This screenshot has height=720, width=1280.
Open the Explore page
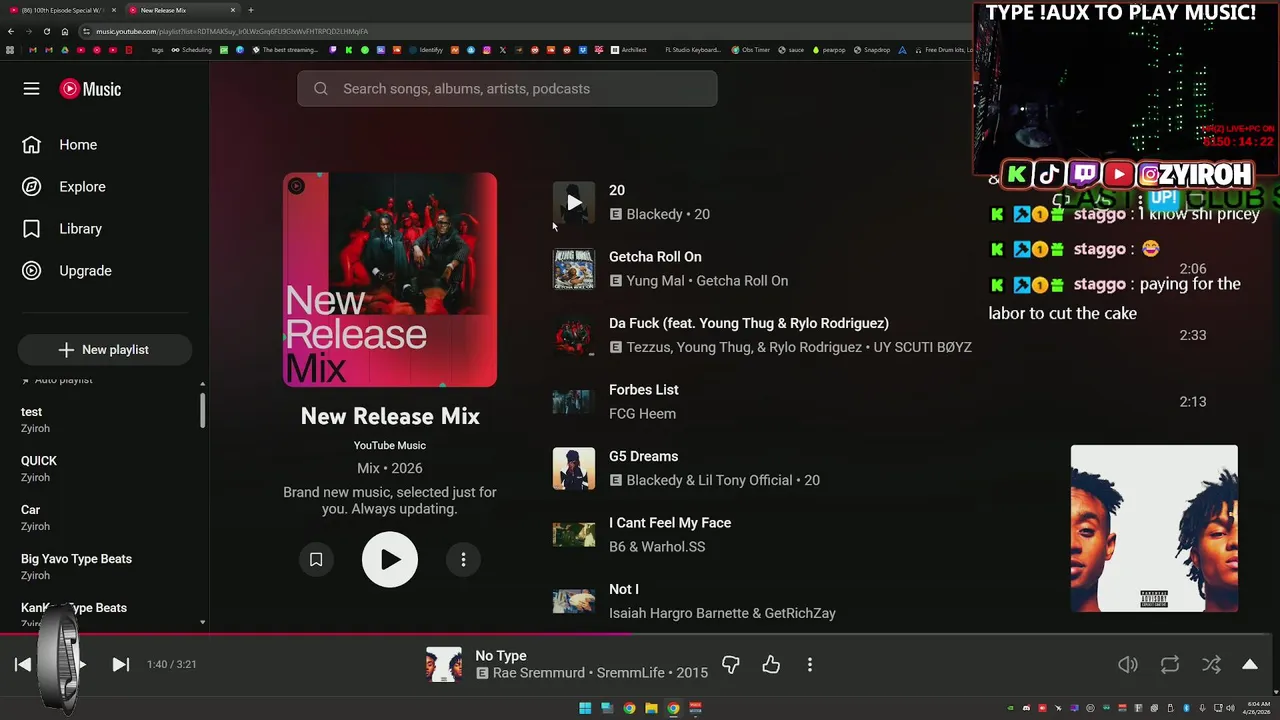tap(64, 187)
